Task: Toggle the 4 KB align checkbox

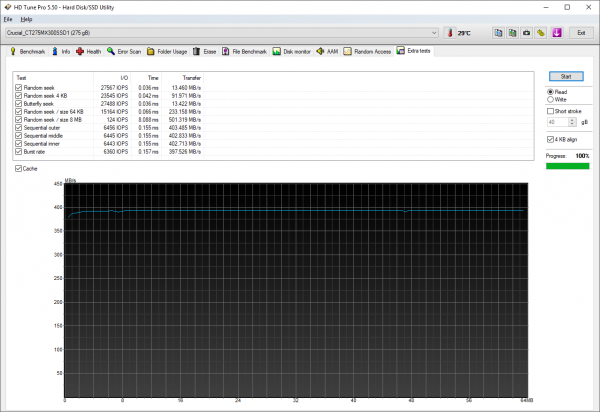Action: 550,140
